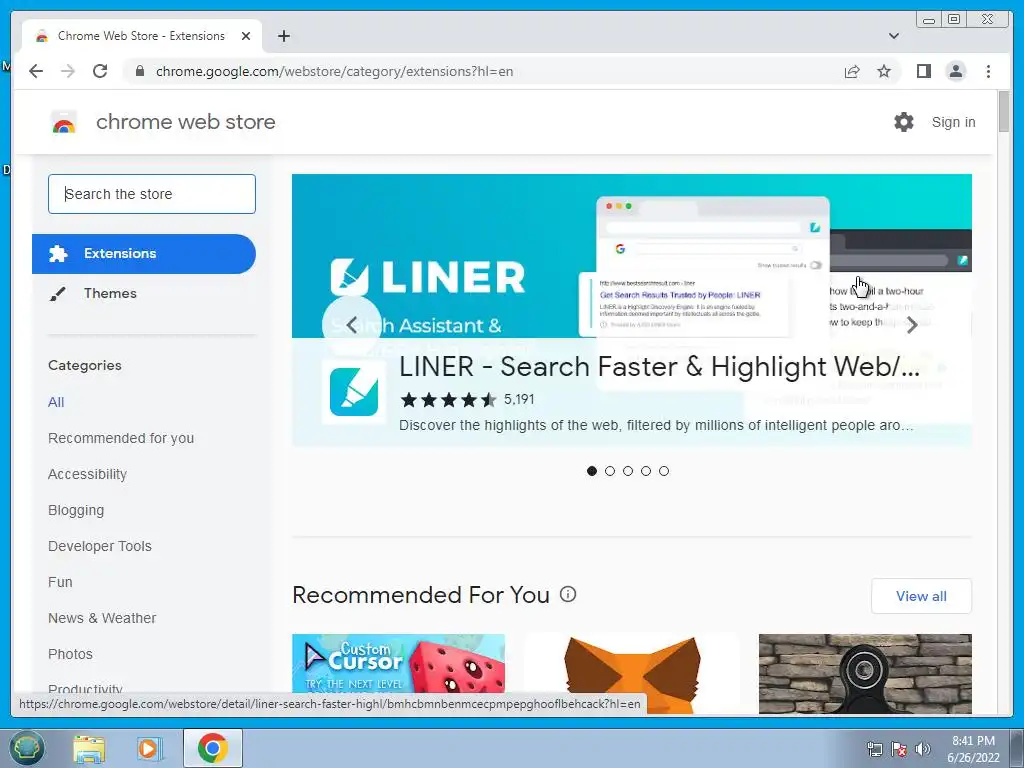The width and height of the screenshot is (1024, 768).
Task: Click the LINER star rating
Action: tap(448, 400)
